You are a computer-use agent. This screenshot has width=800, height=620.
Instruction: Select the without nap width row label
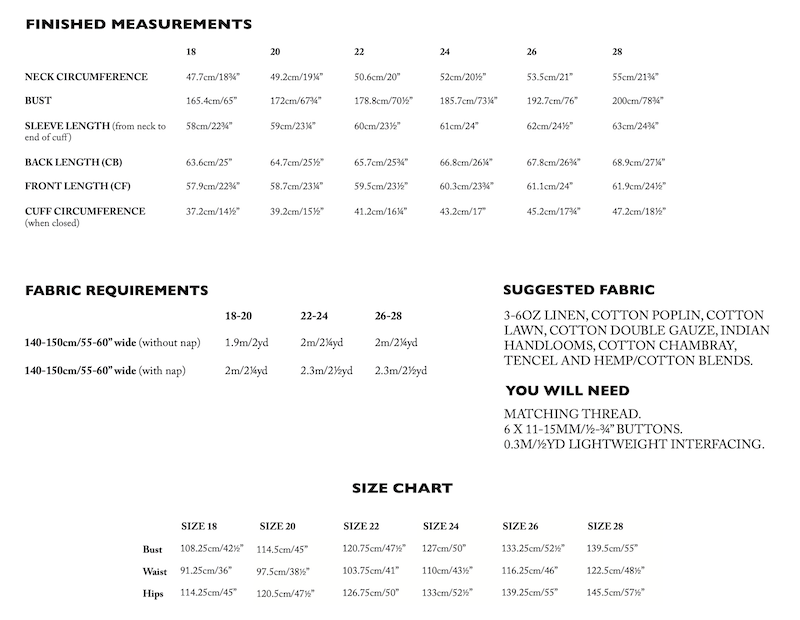pyautogui.click(x=112, y=343)
